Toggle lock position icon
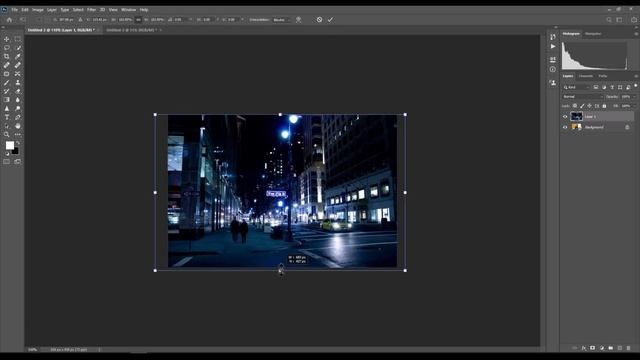Viewport: 640px width, 360px height. point(589,106)
